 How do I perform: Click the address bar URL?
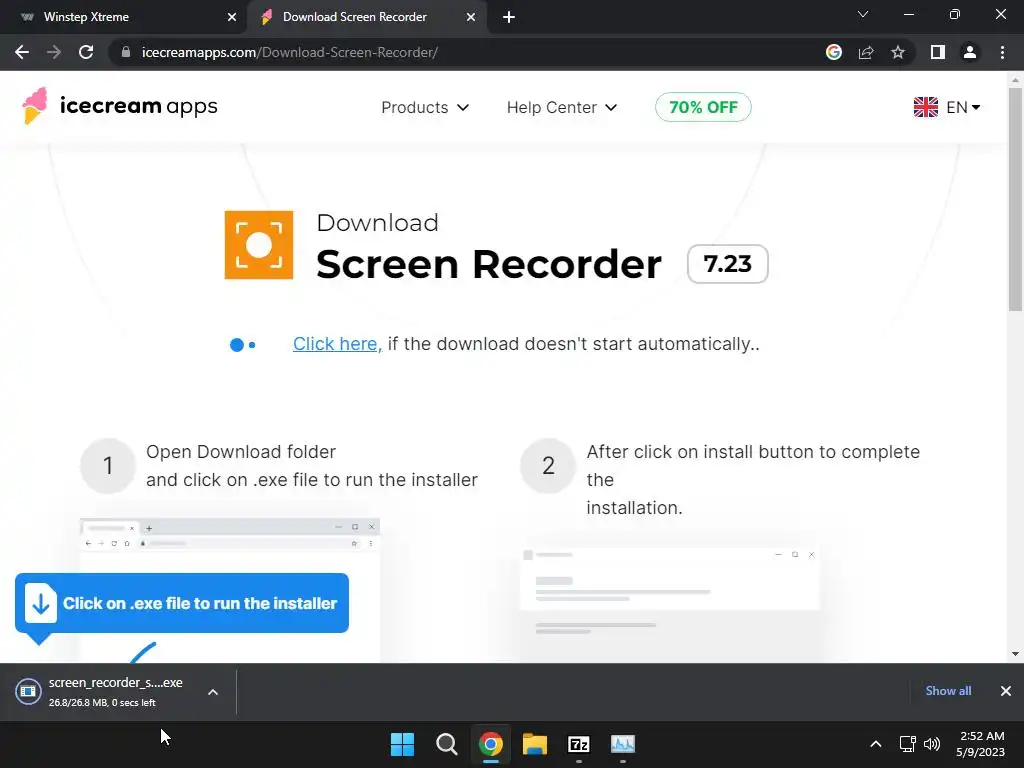pos(289,52)
